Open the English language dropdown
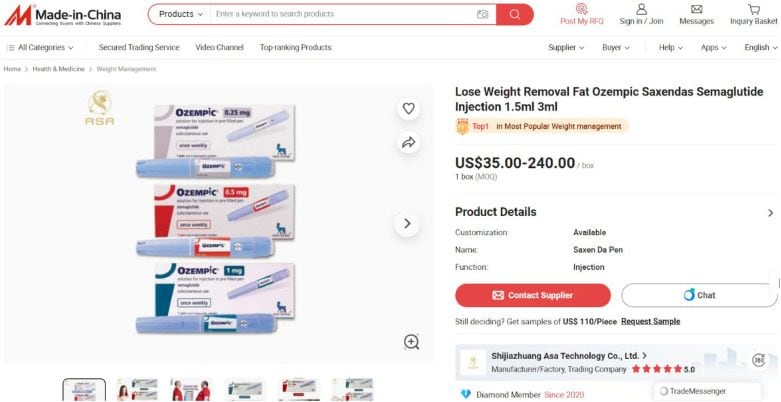The height and width of the screenshot is (402, 781). click(x=761, y=47)
